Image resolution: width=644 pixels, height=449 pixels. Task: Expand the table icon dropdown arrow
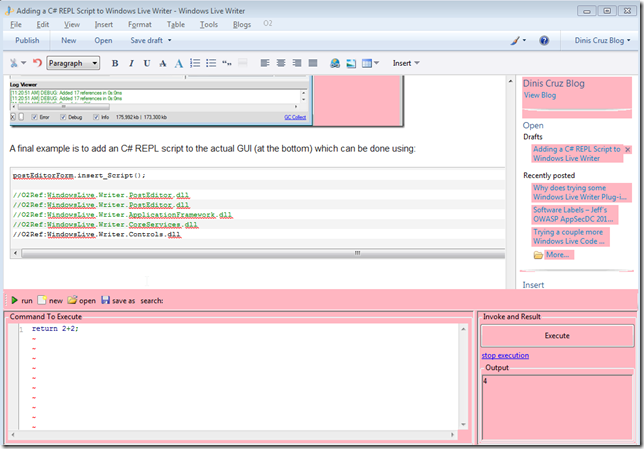pos(377,63)
